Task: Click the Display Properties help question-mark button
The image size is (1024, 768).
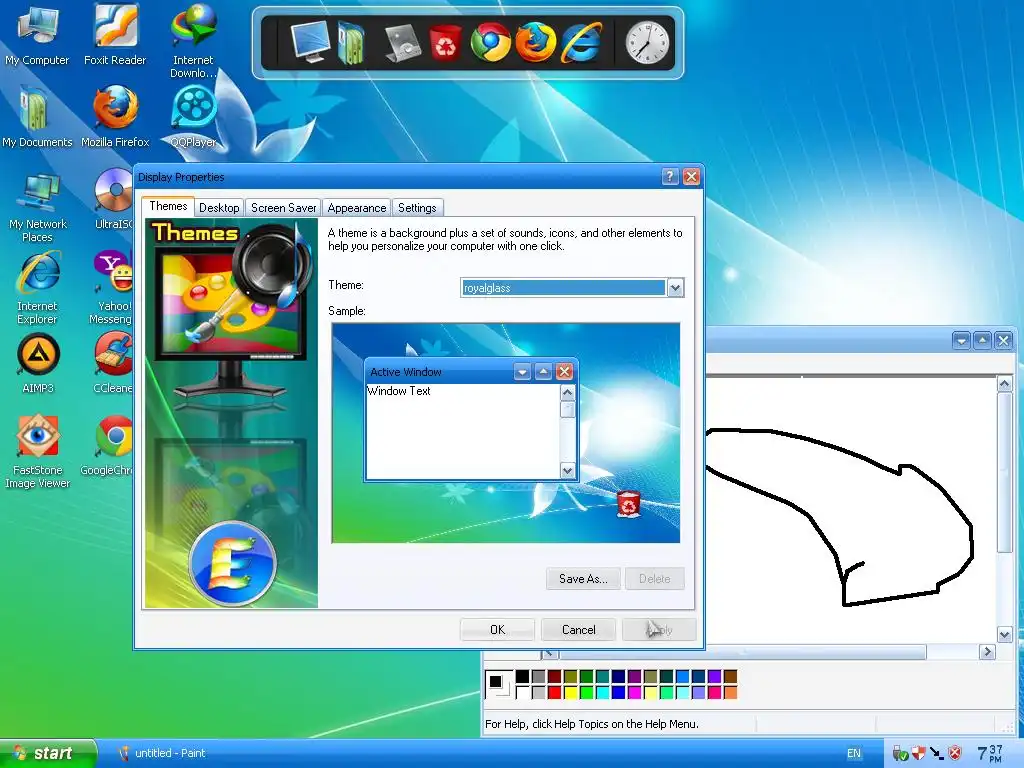Action: [670, 176]
